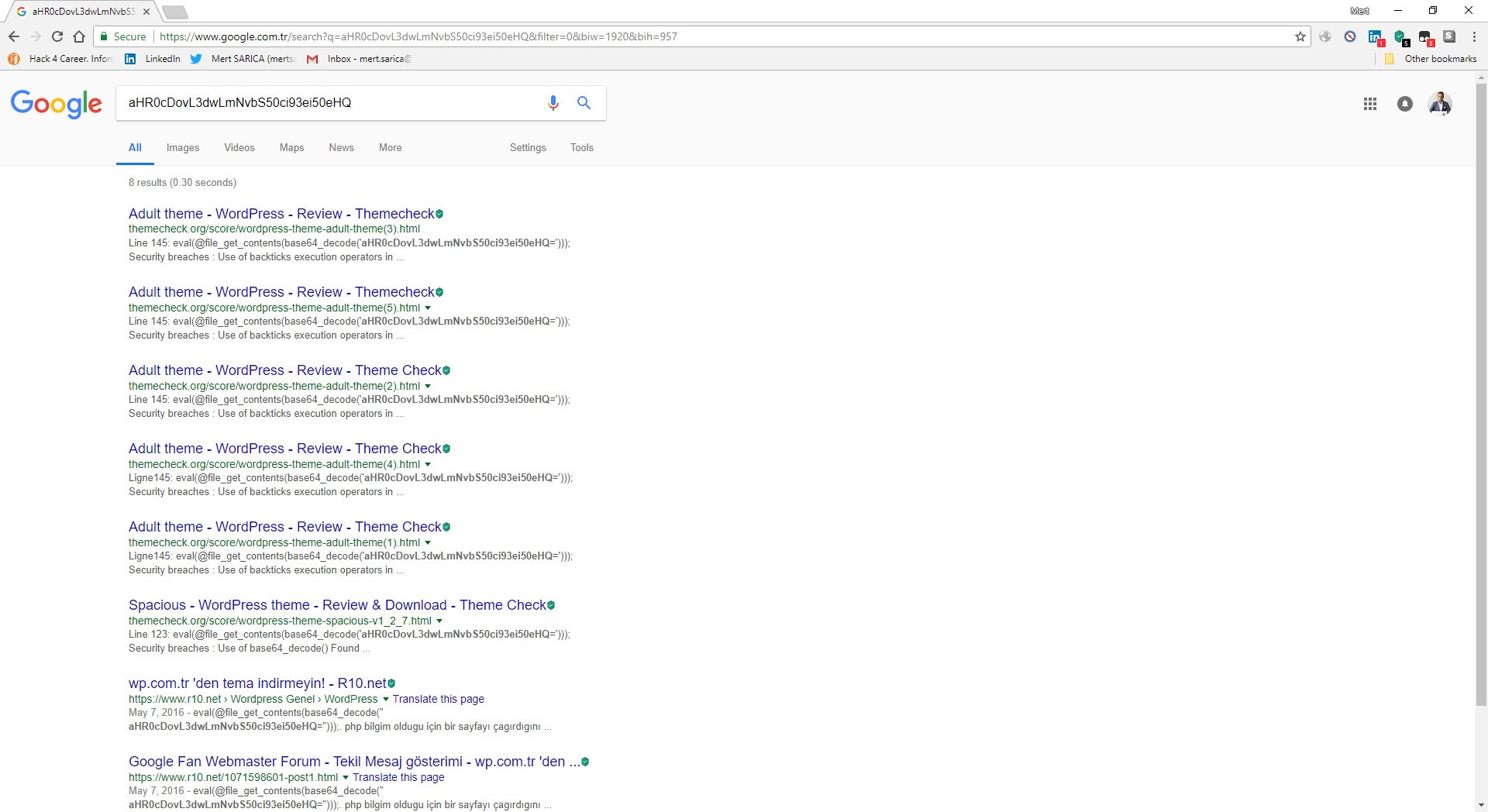Screen dimensions: 1488x812
Task: Switch to the Videos tab
Action: coord(239,148)
